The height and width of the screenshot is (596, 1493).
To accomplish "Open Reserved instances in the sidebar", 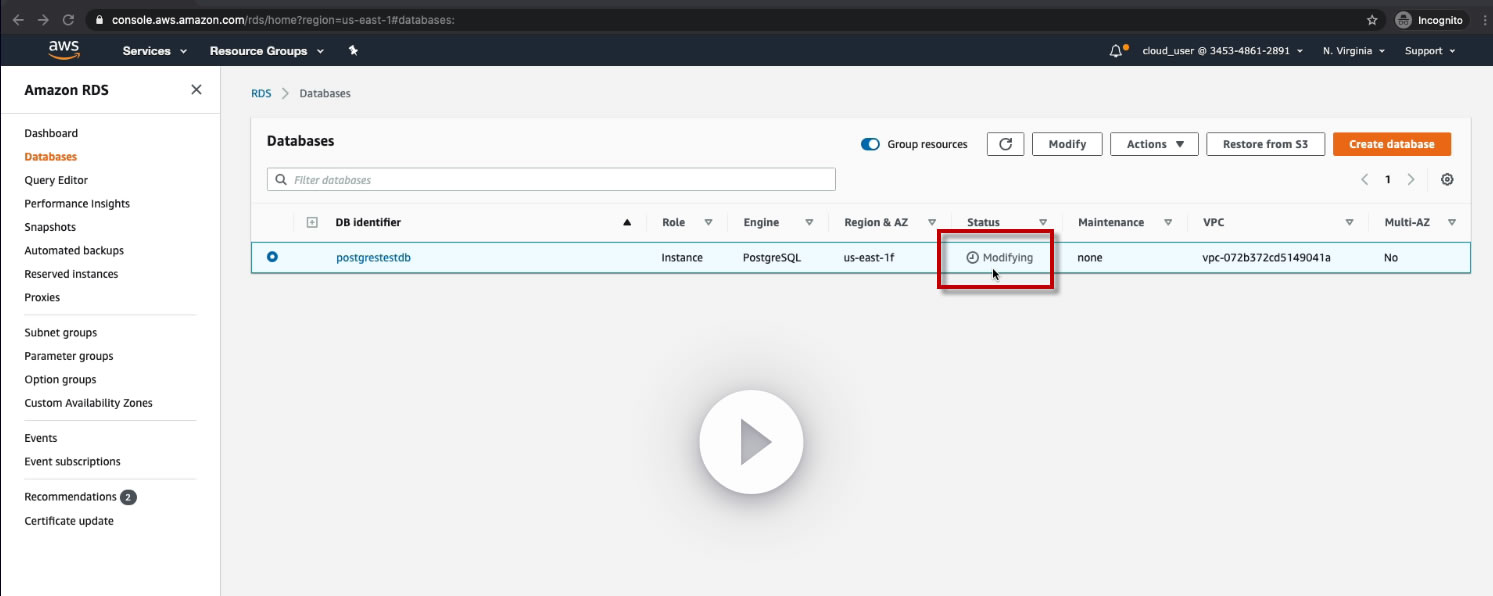I will click(71, 274).
